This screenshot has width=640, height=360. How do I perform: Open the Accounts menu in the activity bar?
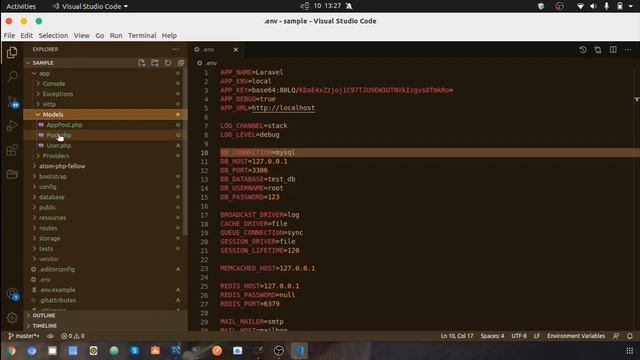point(12,294)
